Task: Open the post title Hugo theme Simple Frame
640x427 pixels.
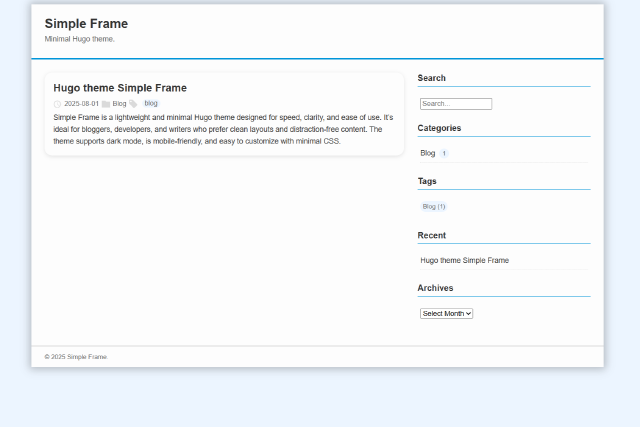Action: (120, 88)
